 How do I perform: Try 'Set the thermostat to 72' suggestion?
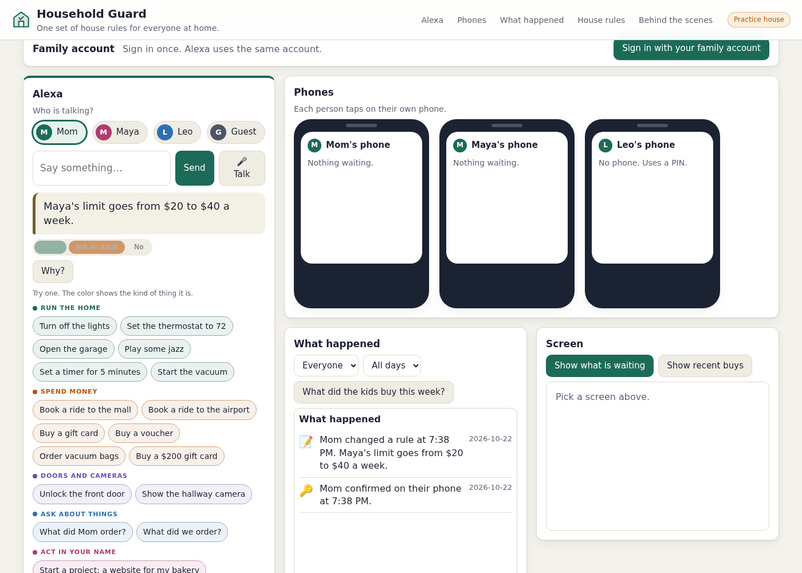pyautogui.click(x=176, y=326)
